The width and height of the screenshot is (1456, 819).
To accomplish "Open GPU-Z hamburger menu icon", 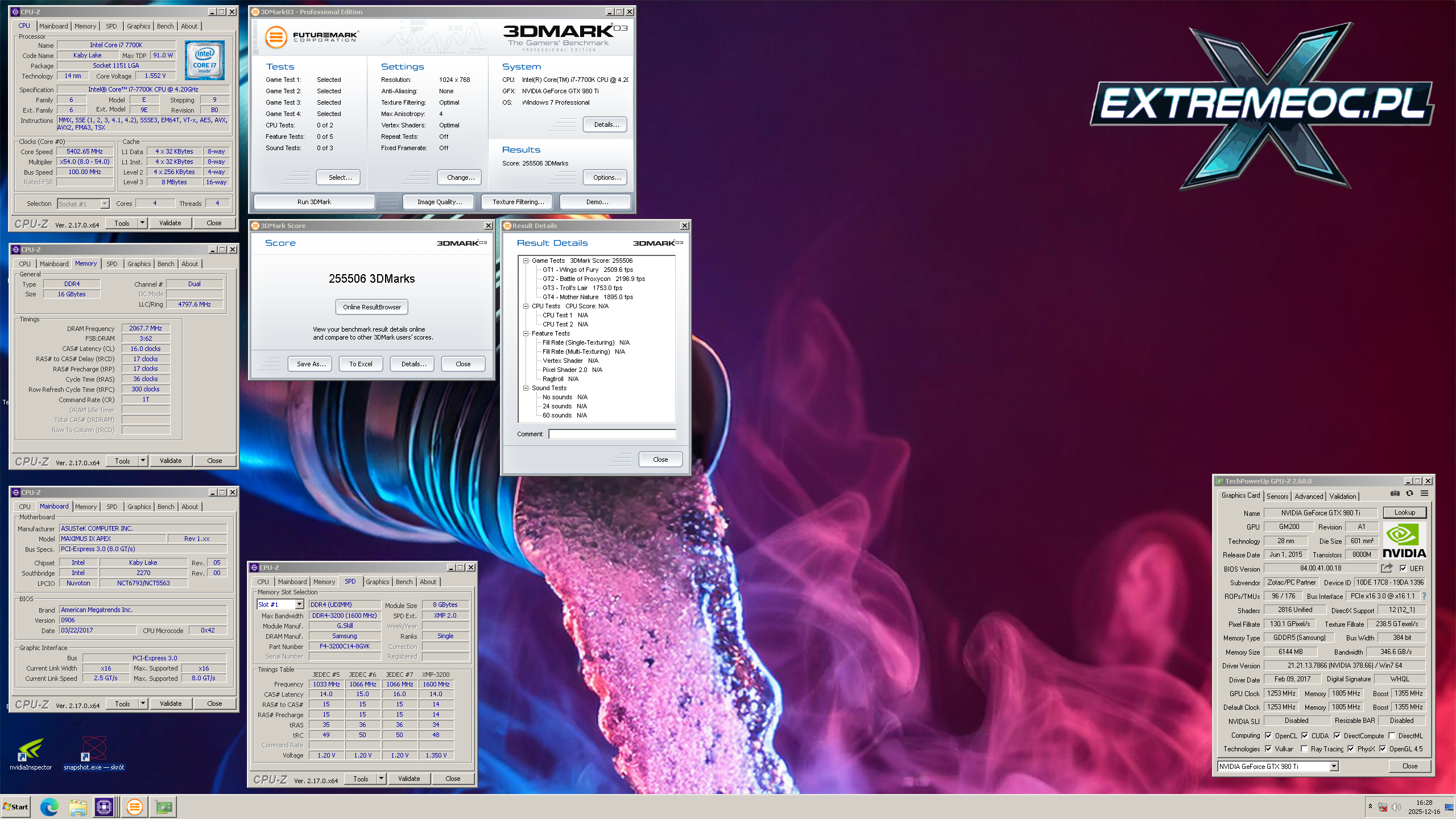I will [1424, 494].
